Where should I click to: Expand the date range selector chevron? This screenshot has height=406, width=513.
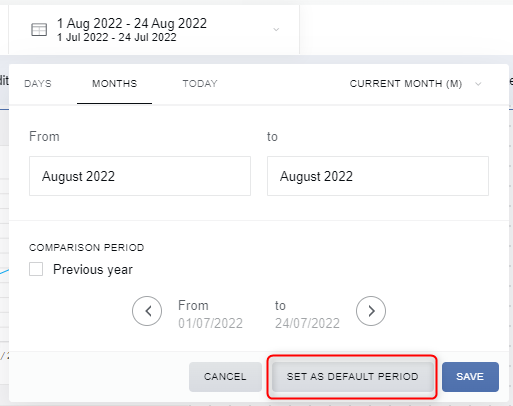pos(276,30)
